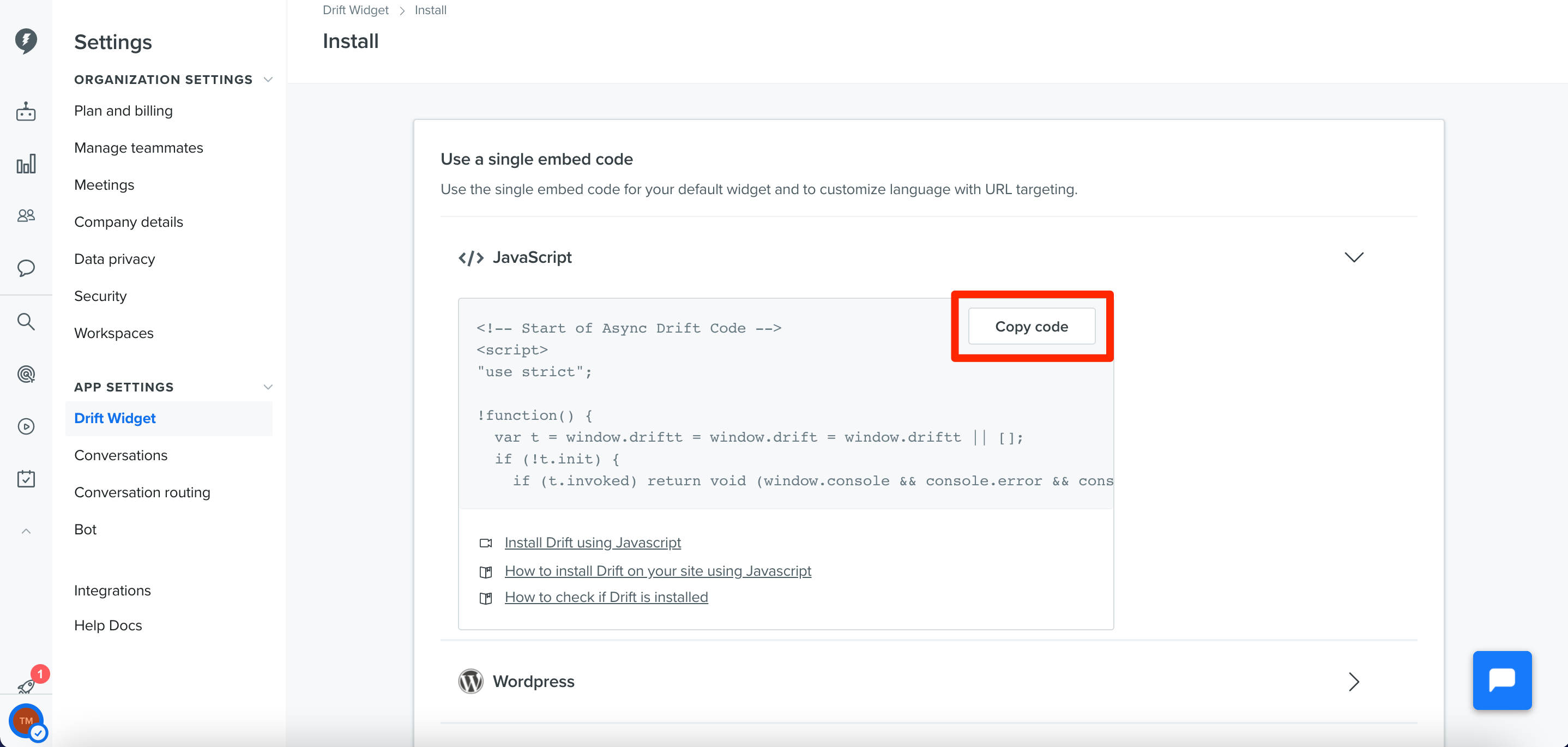Viewport: 1568px width, 747px height.
Task: Collapse the App Settings section
Action: coord(268,387)
